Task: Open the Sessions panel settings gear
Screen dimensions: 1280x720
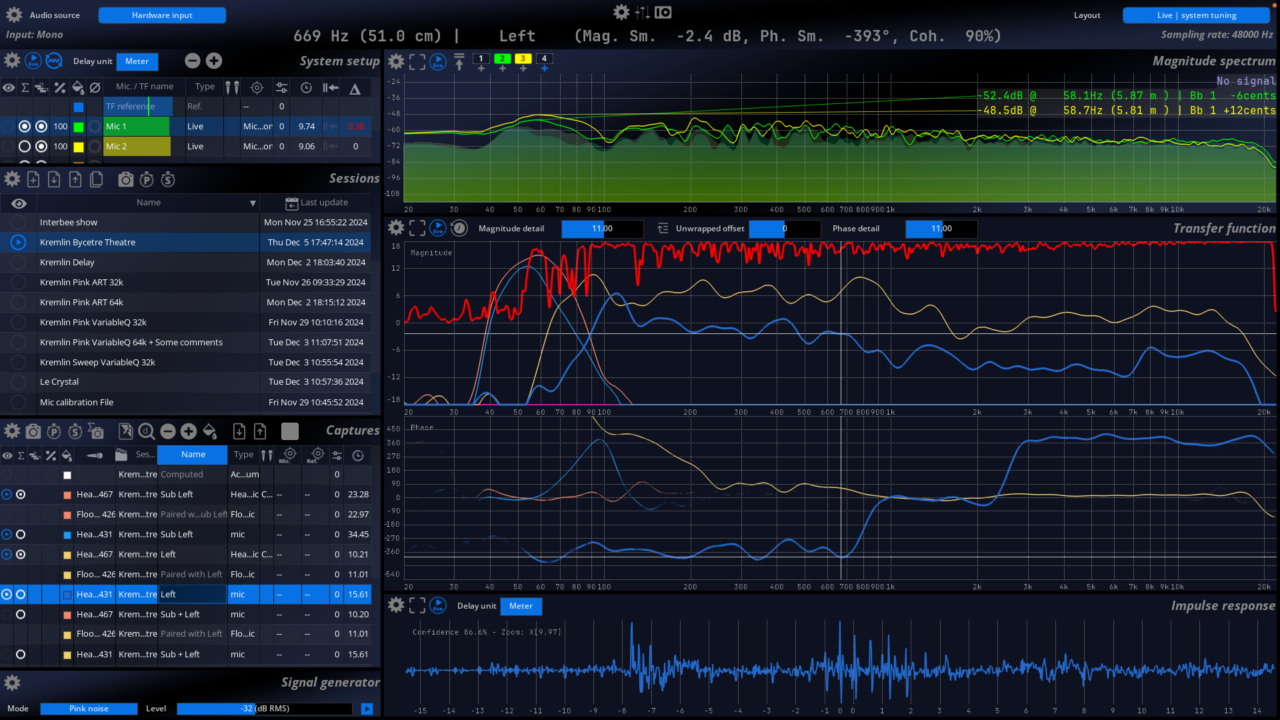Action: coord(11,179)
